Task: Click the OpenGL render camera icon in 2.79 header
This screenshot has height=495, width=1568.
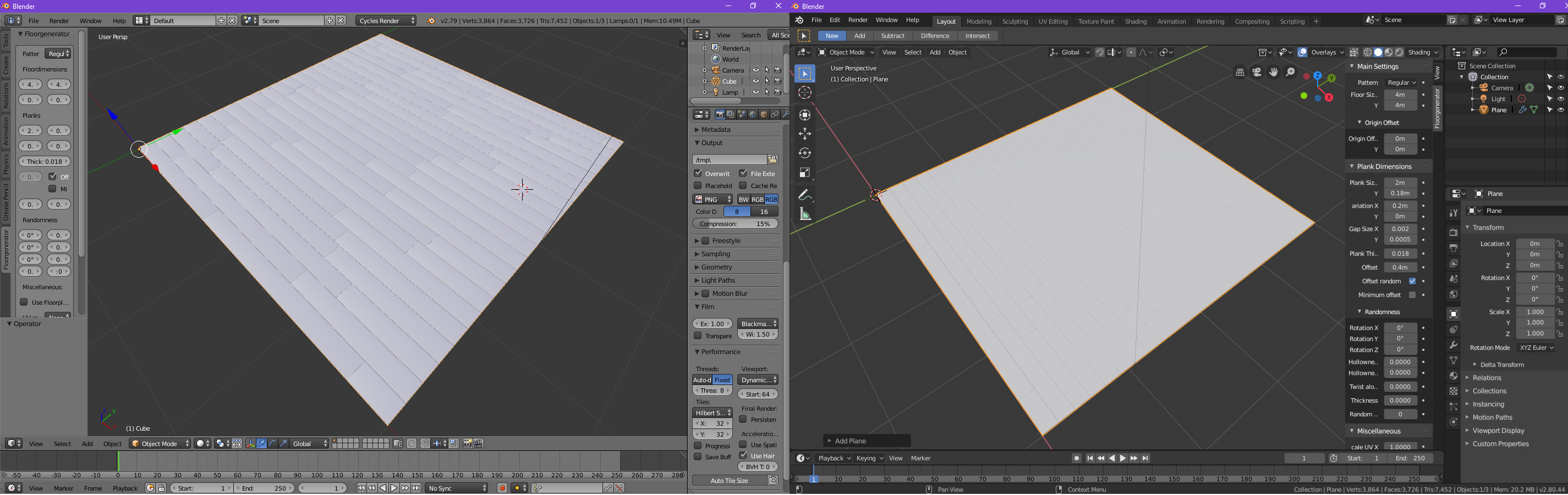Action: (x=467, y=444)
